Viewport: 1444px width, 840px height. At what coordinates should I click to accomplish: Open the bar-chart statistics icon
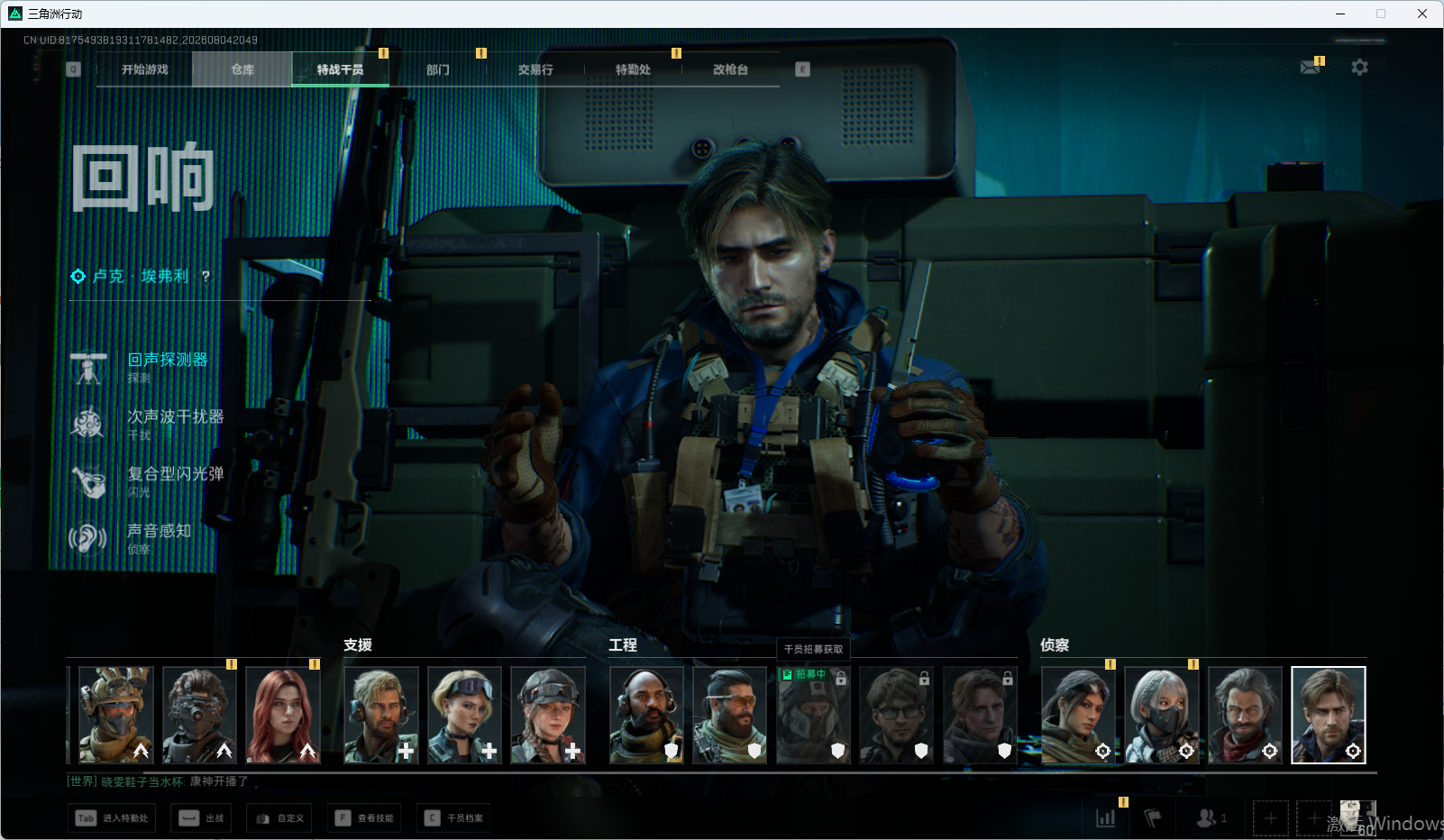(1105, 818)
